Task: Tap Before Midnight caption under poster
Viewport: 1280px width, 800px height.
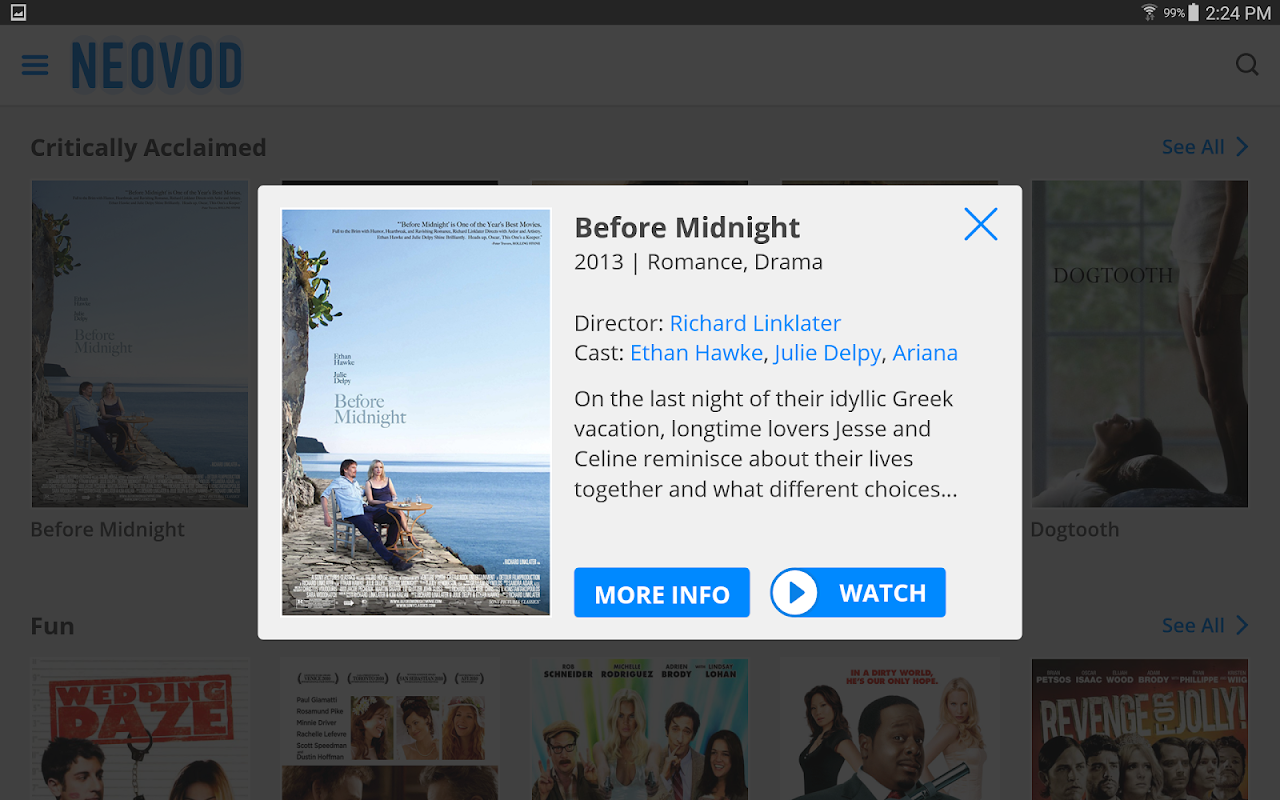Action: pos(108,530)
